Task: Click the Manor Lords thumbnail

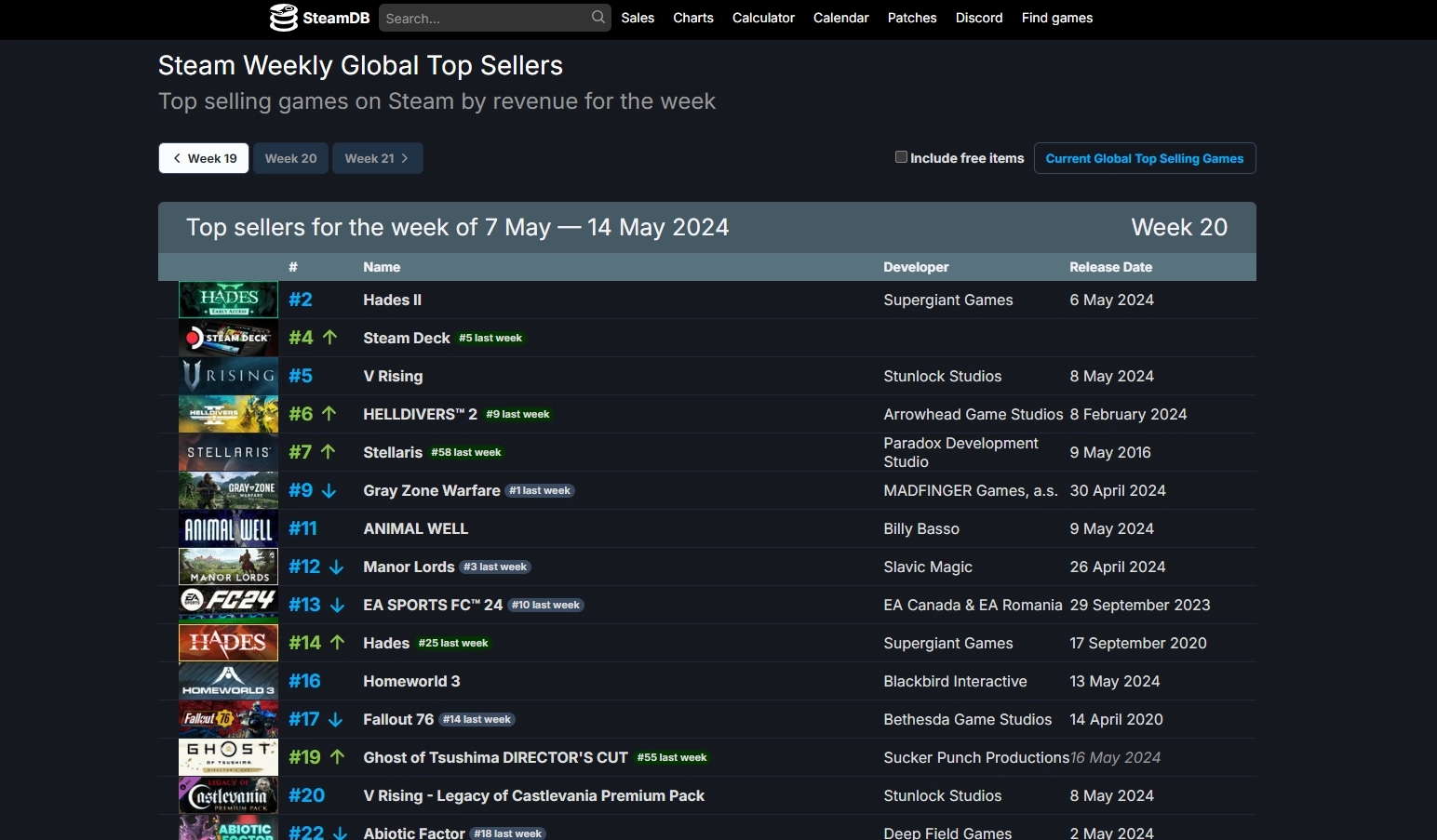Action: coord(228,567)
